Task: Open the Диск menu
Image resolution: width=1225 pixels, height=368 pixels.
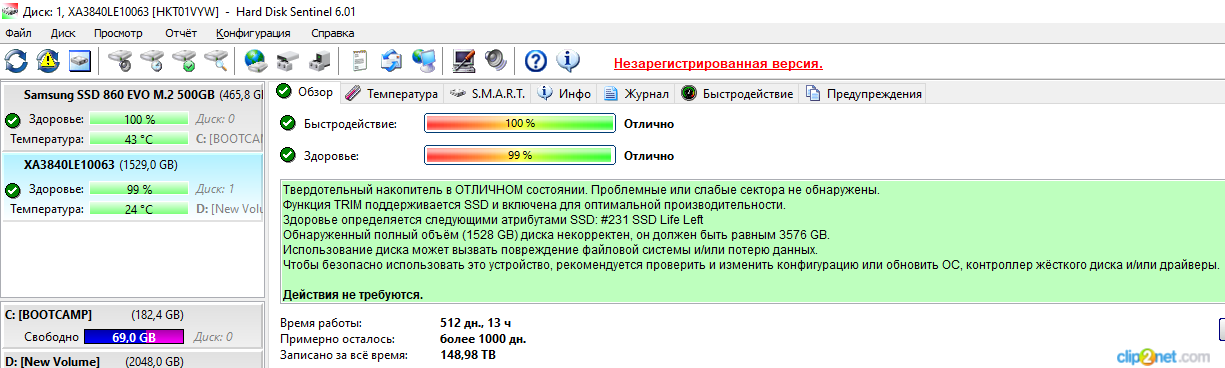Action: coord(63,33)
